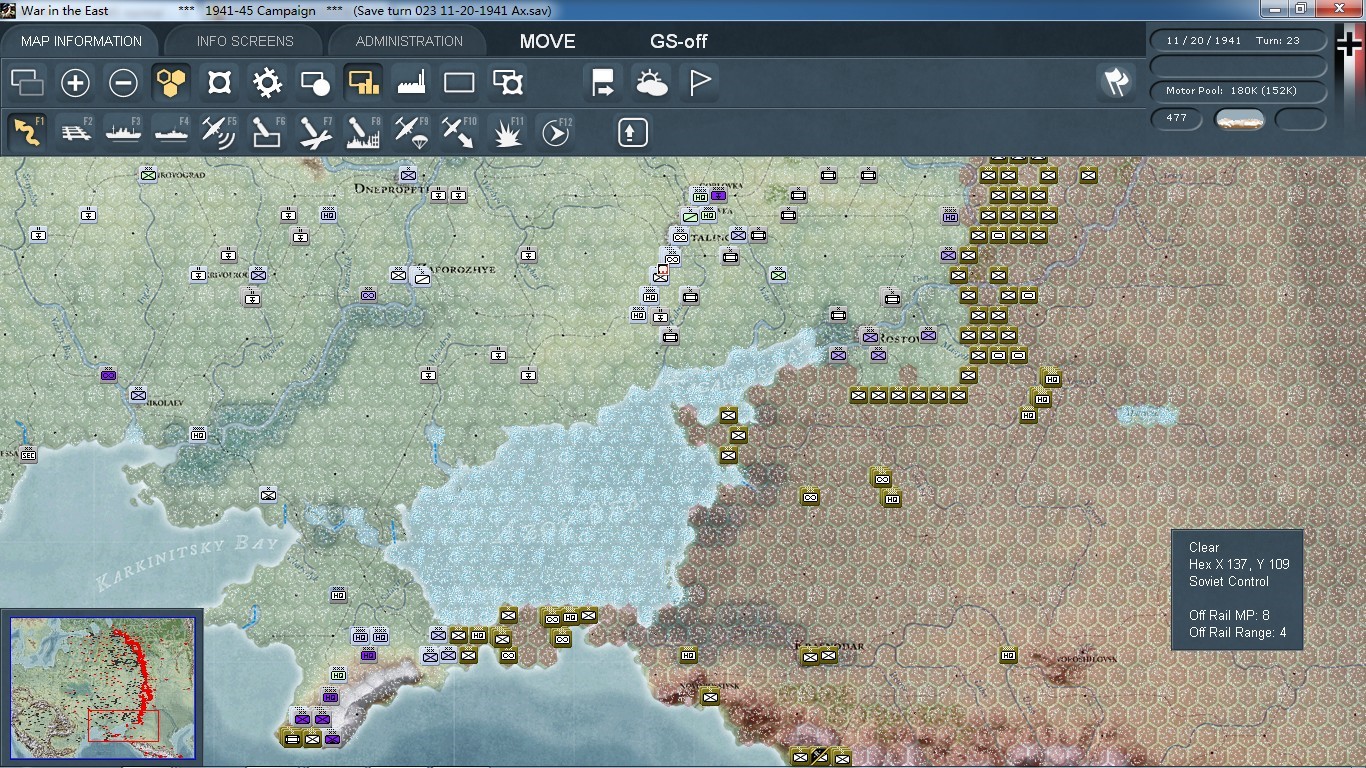The image size is (1366, 768).
Task: Switch to the MAP INFORMATION tab
Action: coord(81,41)
